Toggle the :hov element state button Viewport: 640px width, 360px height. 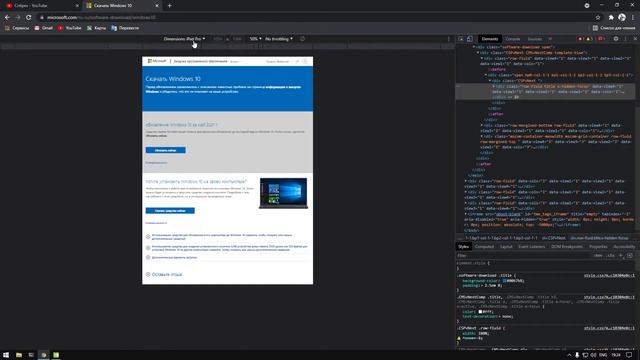(598, 256)
